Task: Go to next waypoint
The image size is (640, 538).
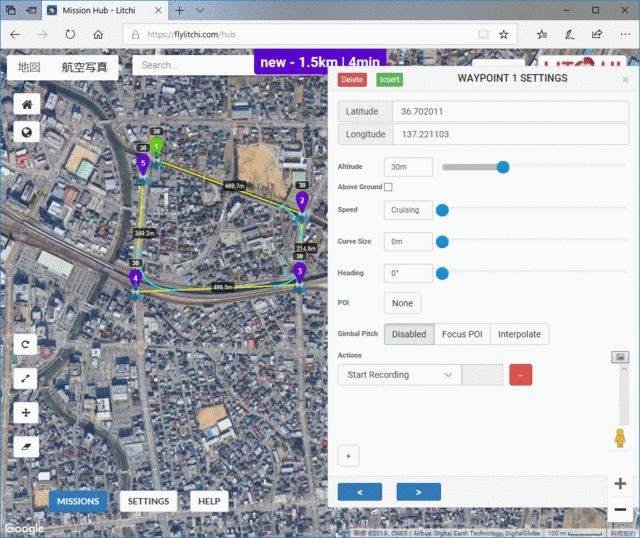Action: [418, 492]
